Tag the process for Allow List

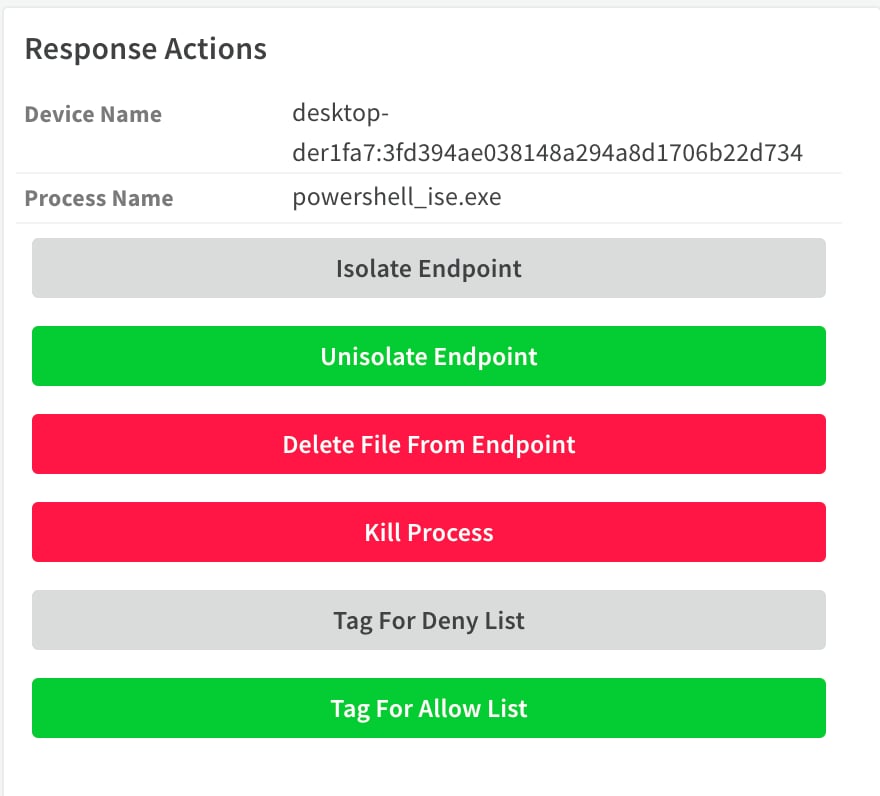(x=429, y=708)
